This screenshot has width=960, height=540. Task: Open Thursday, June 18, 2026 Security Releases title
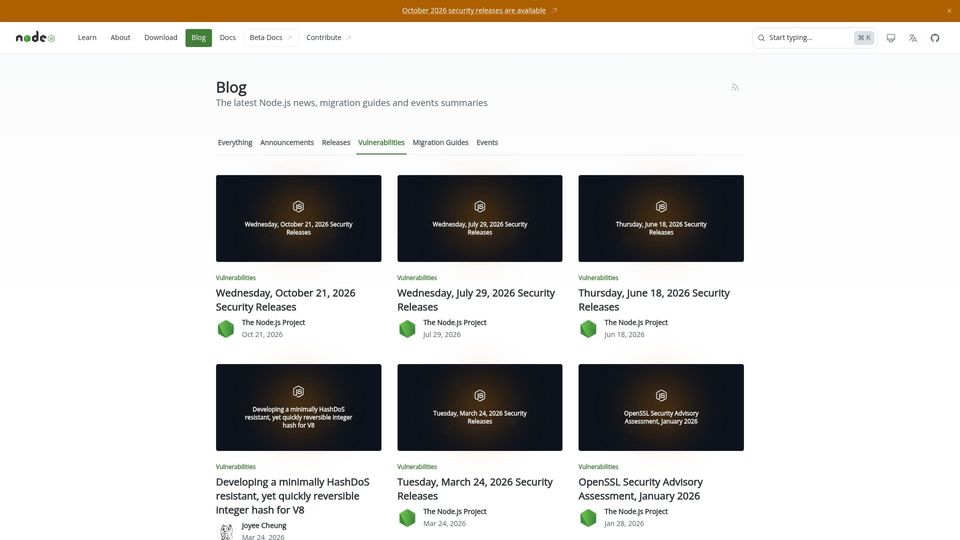654,300
